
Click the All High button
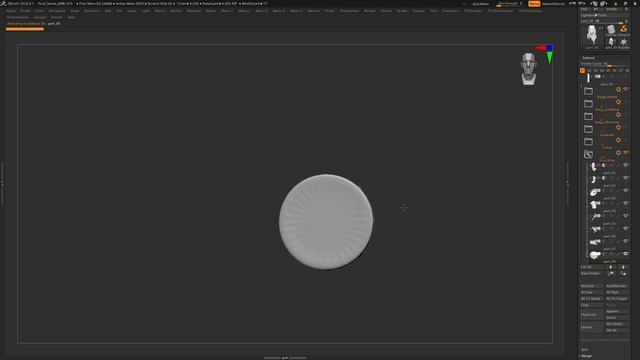point(617,292)
